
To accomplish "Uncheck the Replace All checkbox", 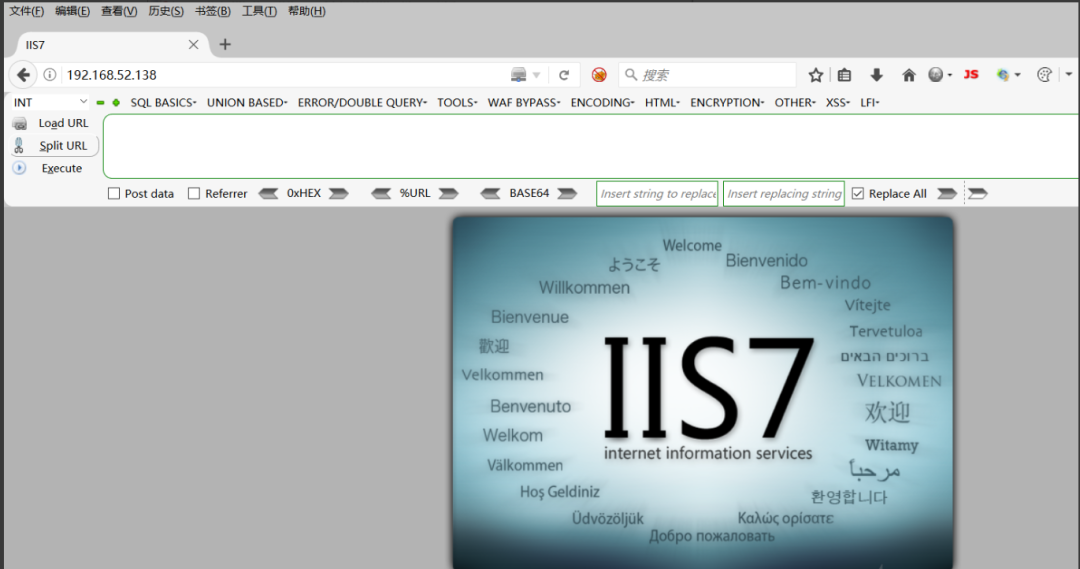I will (x=857, y=194).
